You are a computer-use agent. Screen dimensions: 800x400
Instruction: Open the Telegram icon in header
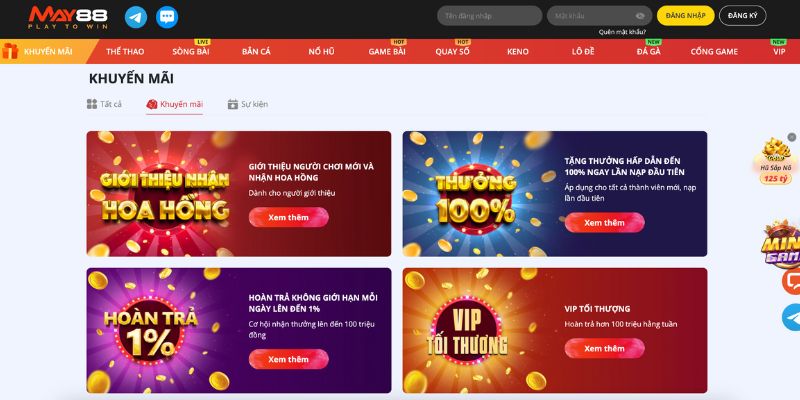[x=136, y=17]
